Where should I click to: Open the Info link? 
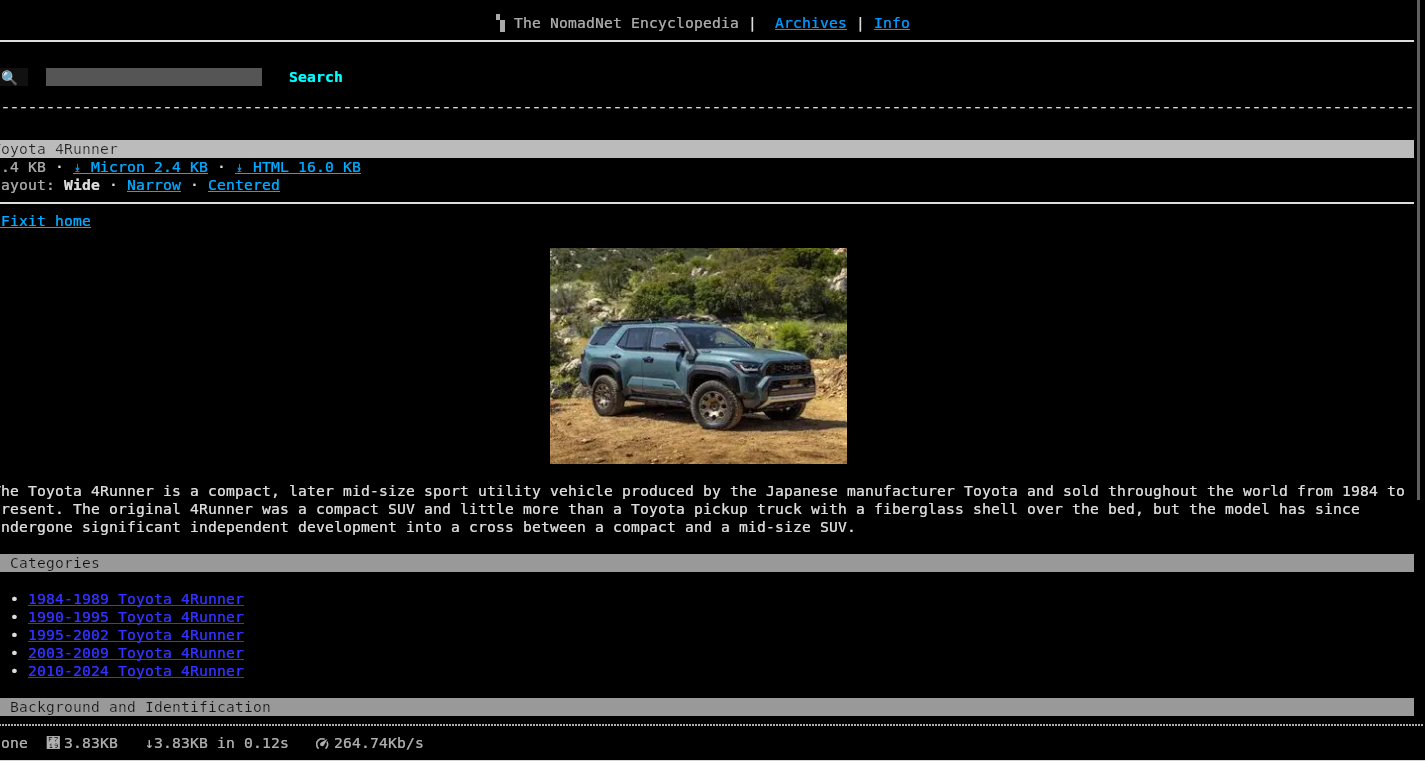[x=892, y=23]
